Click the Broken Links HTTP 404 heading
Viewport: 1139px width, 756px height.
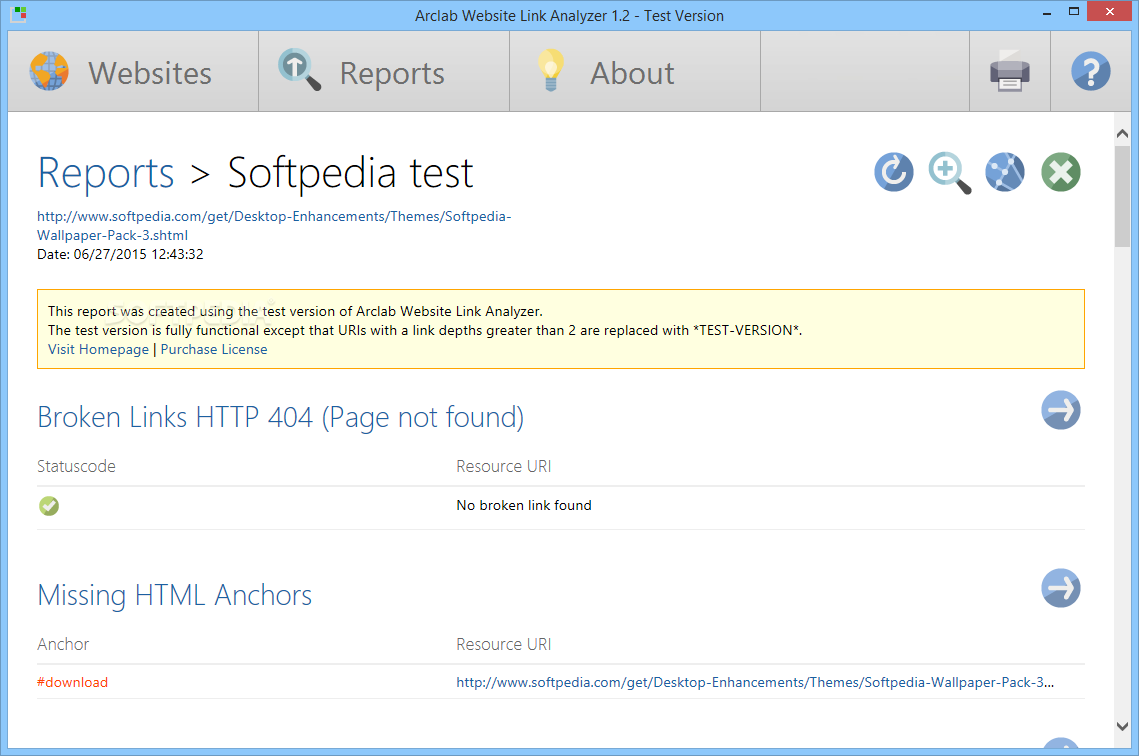[x=280, y=418]
